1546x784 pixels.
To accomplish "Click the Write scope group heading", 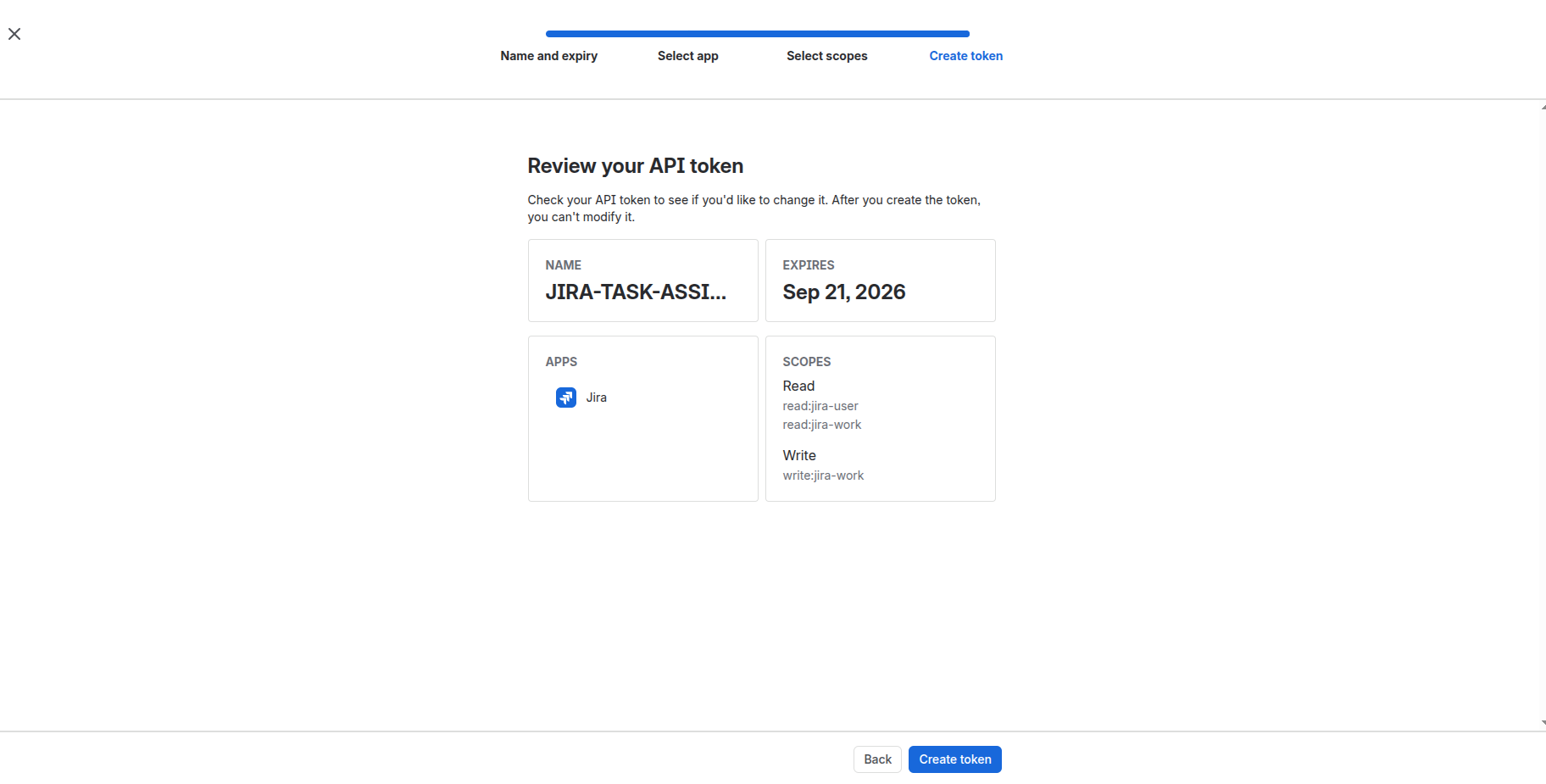I will (799, 456).
